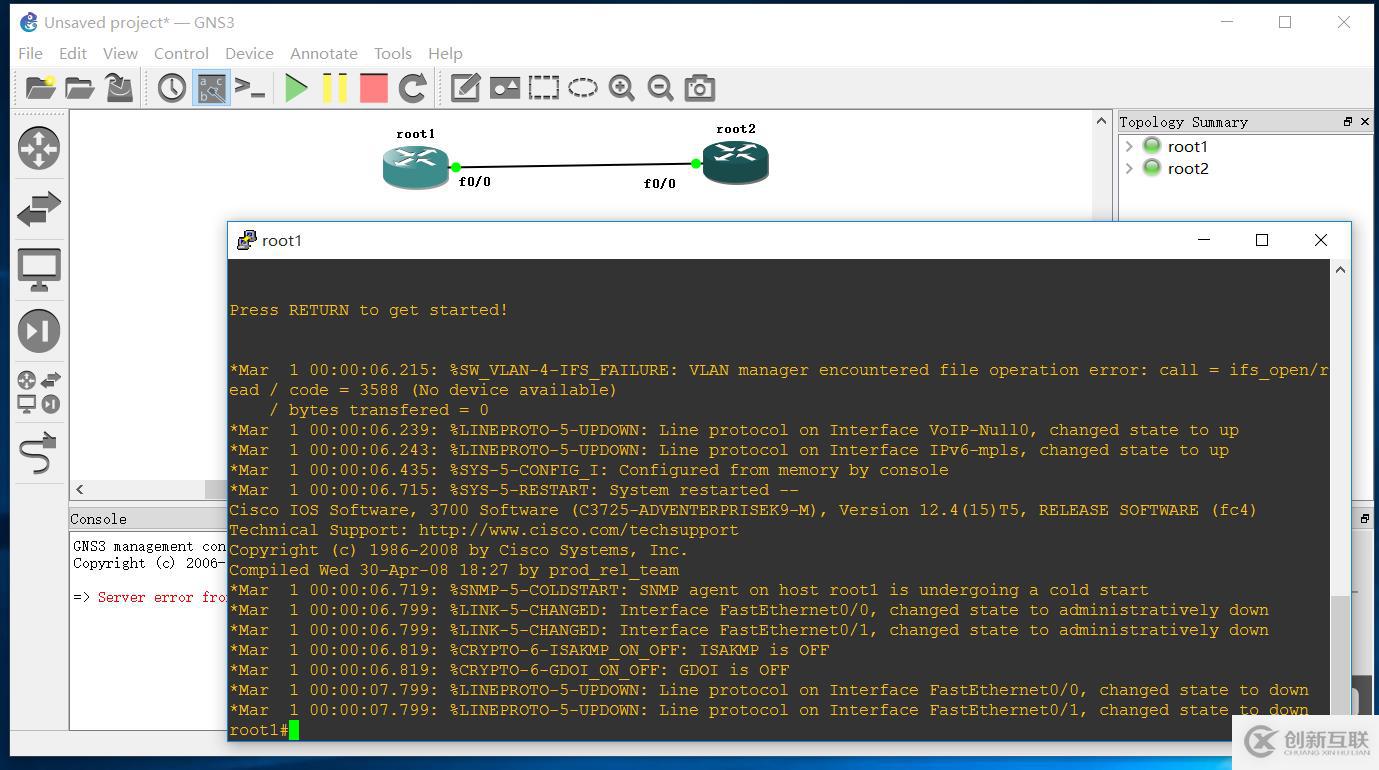This screenshot has height=770, width=1379.
Task: Select the root2 router on the canvas
Action: 735,162
